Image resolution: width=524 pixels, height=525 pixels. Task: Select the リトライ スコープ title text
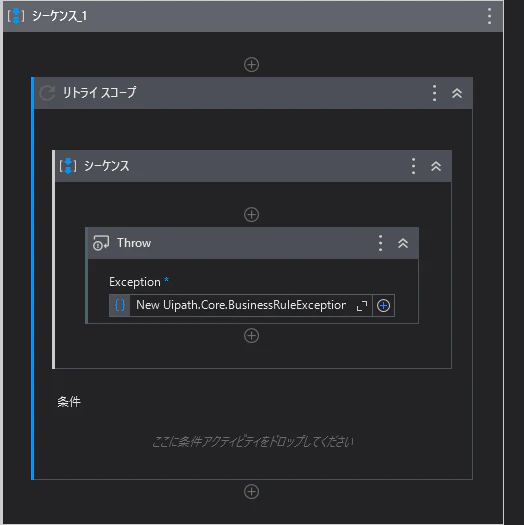[99, 93]
